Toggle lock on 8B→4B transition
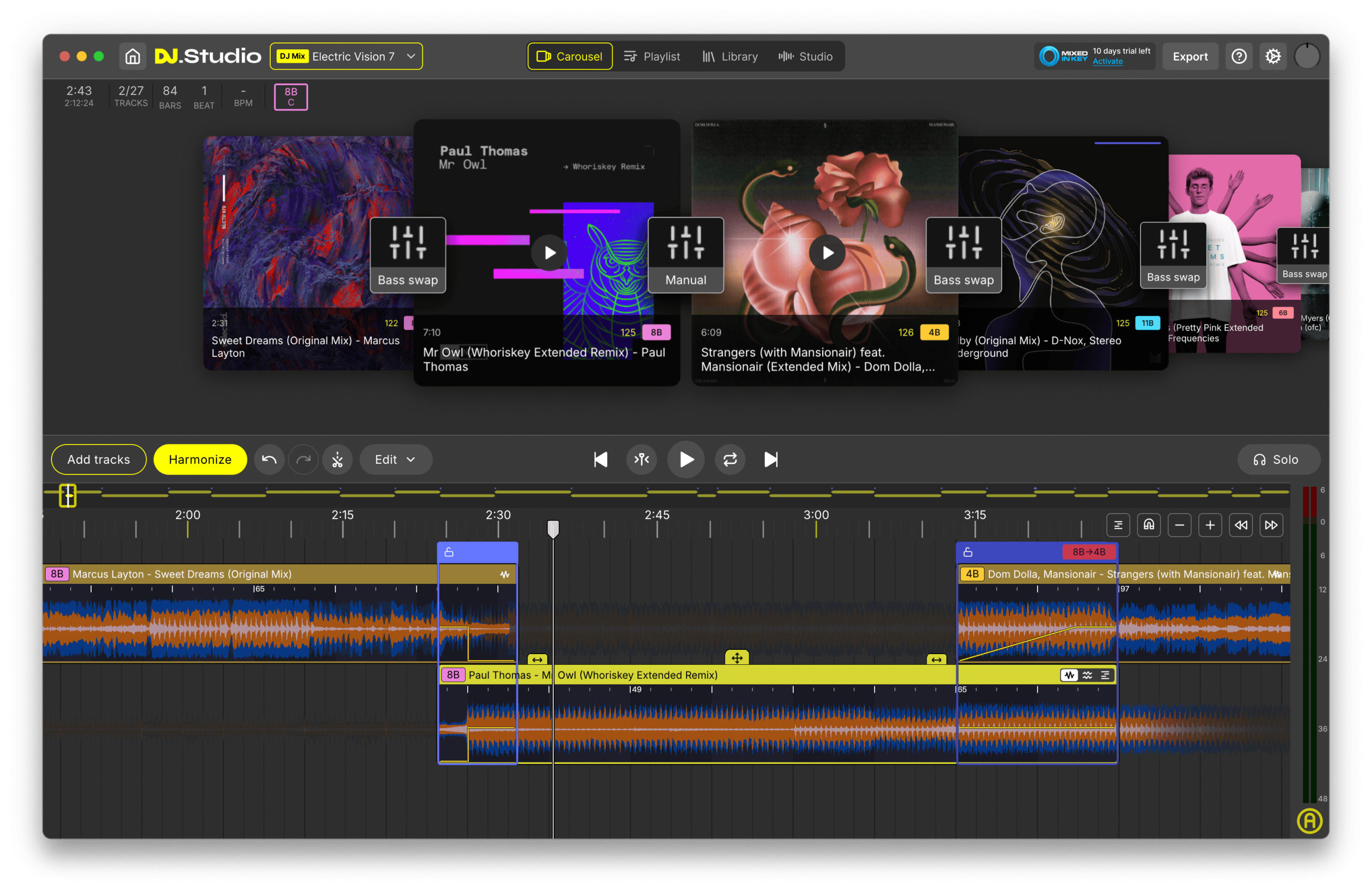 click(968, 553)
